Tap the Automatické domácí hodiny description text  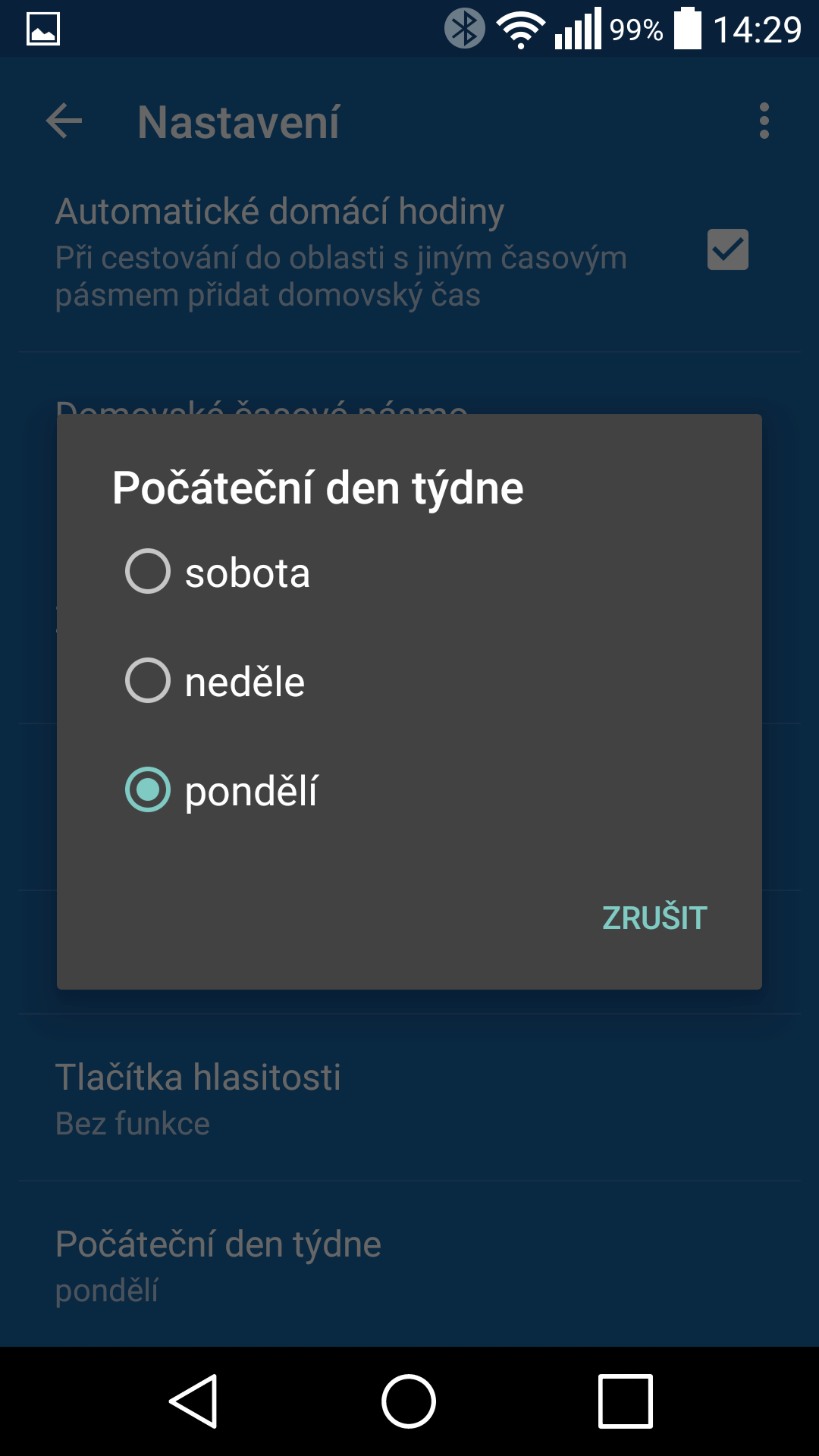coord(340,276)
